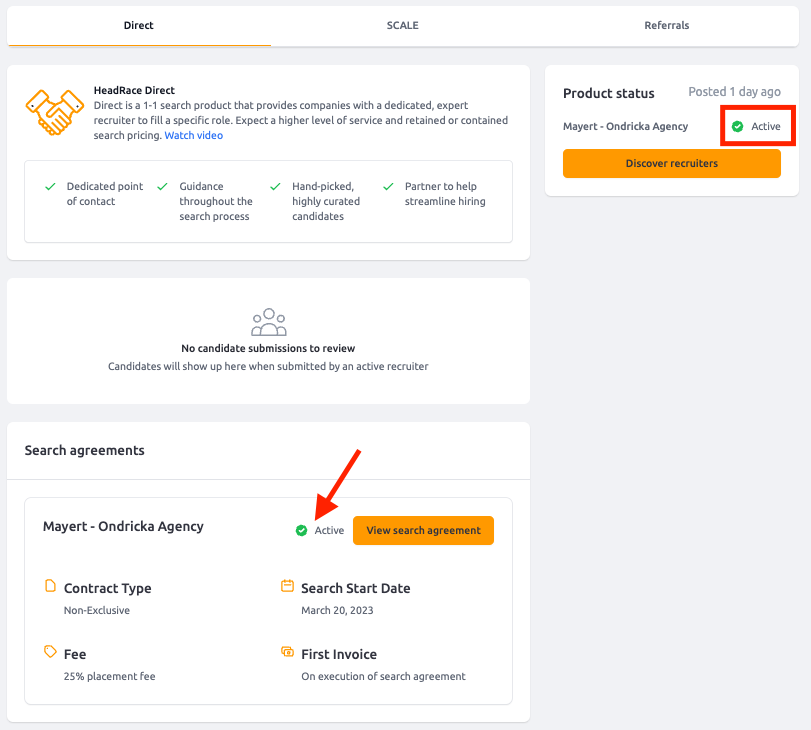Click the candidates group icon
The width and height of the screenshot is (811, 730).
tap(268, 322)
